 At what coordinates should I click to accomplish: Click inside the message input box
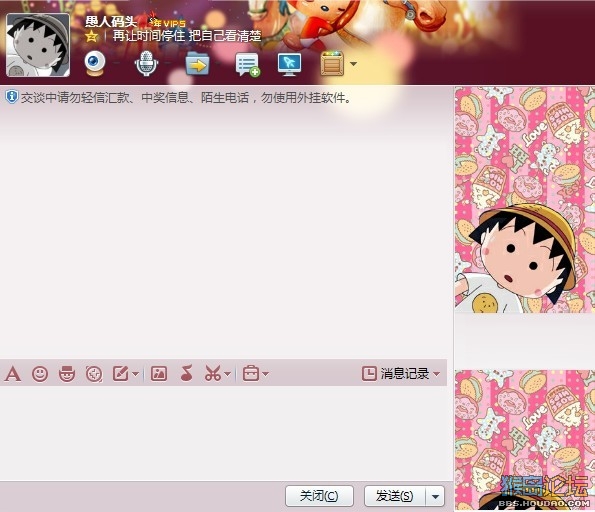[x=226, y=433]
